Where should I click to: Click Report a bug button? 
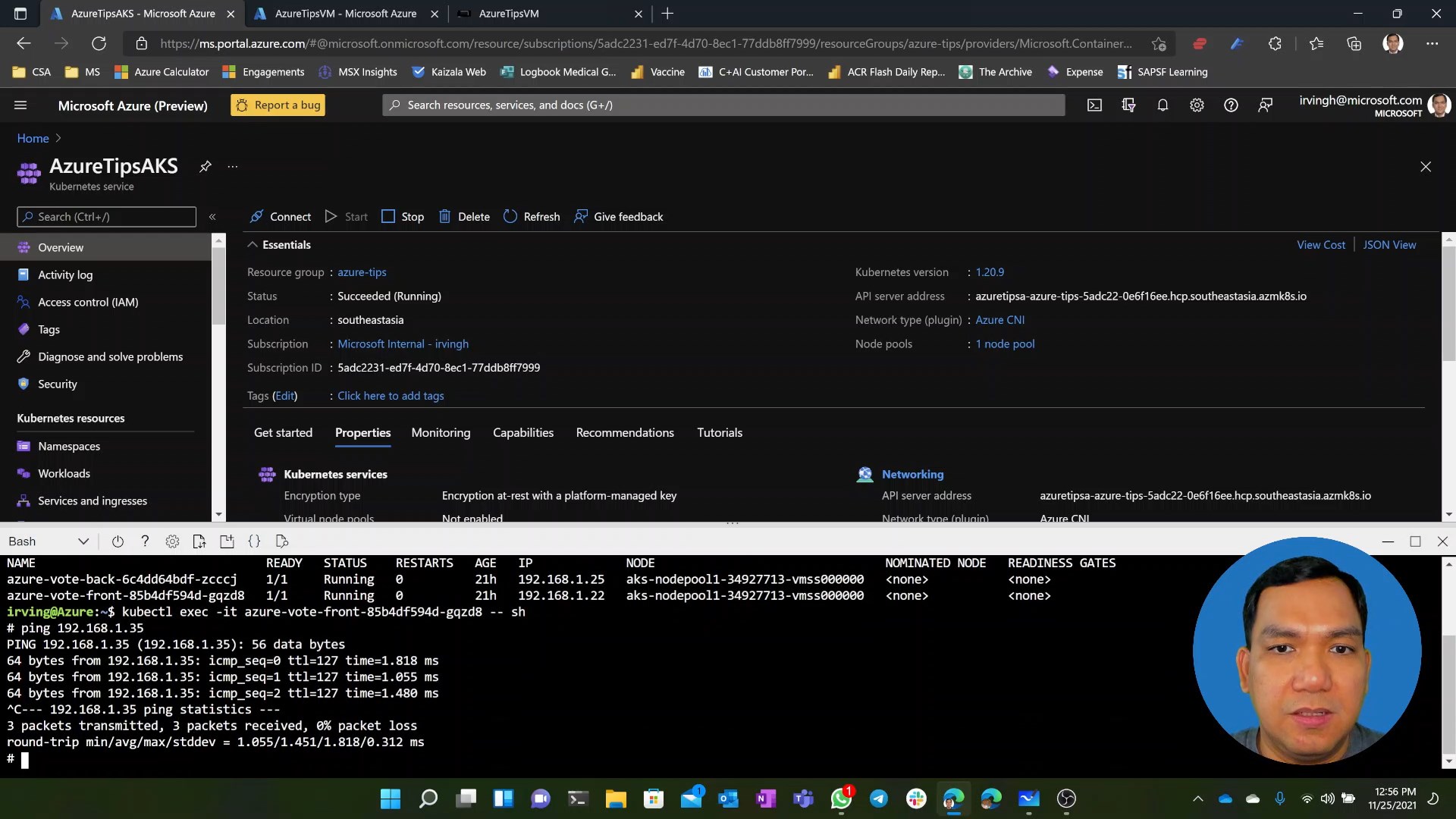(x=278, y=105)
